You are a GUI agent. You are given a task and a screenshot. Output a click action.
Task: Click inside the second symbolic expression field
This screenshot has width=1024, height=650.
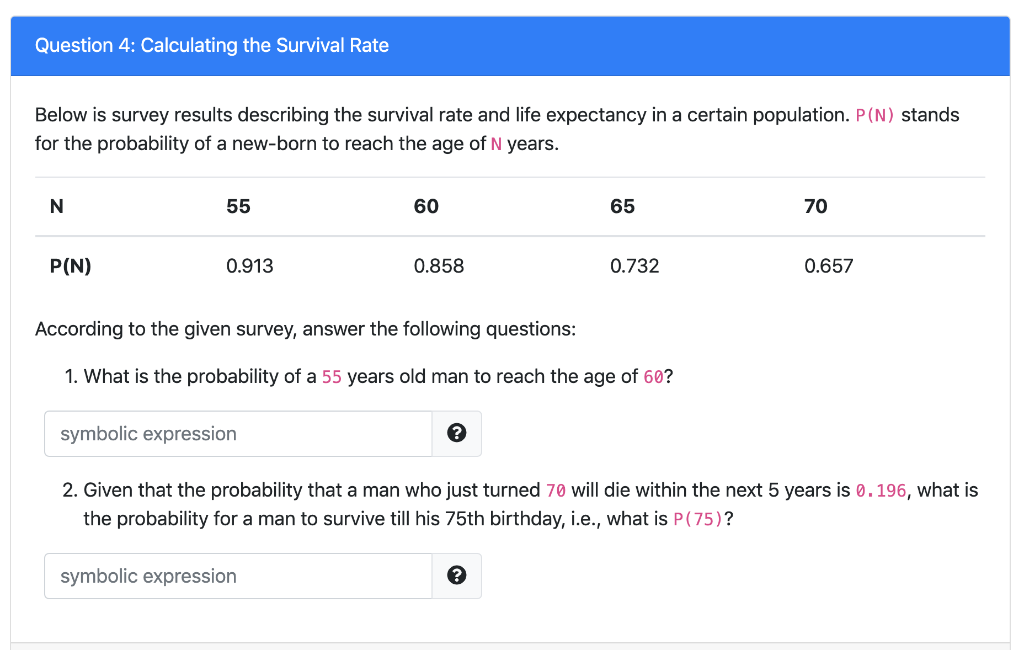click(237, 576)
